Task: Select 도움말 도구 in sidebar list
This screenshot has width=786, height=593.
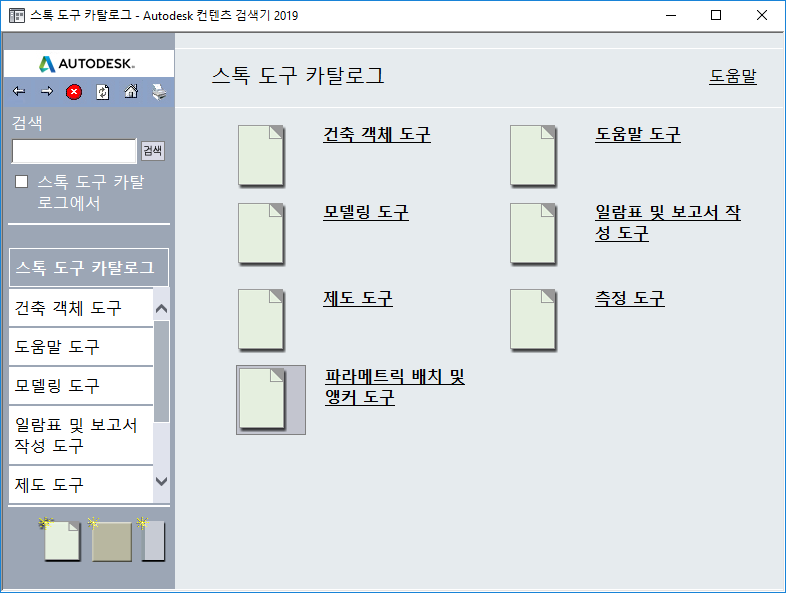Action: click(81, 347)
